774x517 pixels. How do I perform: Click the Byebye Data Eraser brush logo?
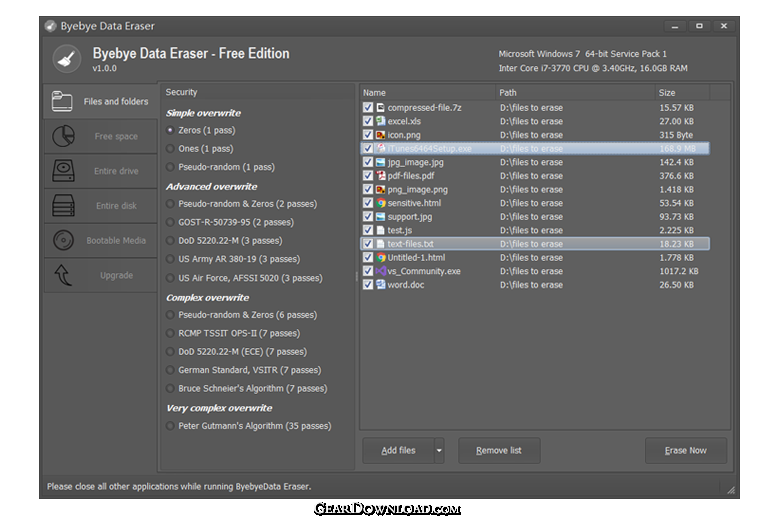67,59
